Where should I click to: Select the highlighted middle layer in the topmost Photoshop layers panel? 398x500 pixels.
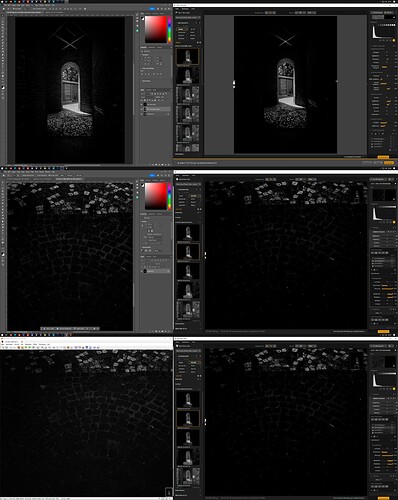pos(156,109)
